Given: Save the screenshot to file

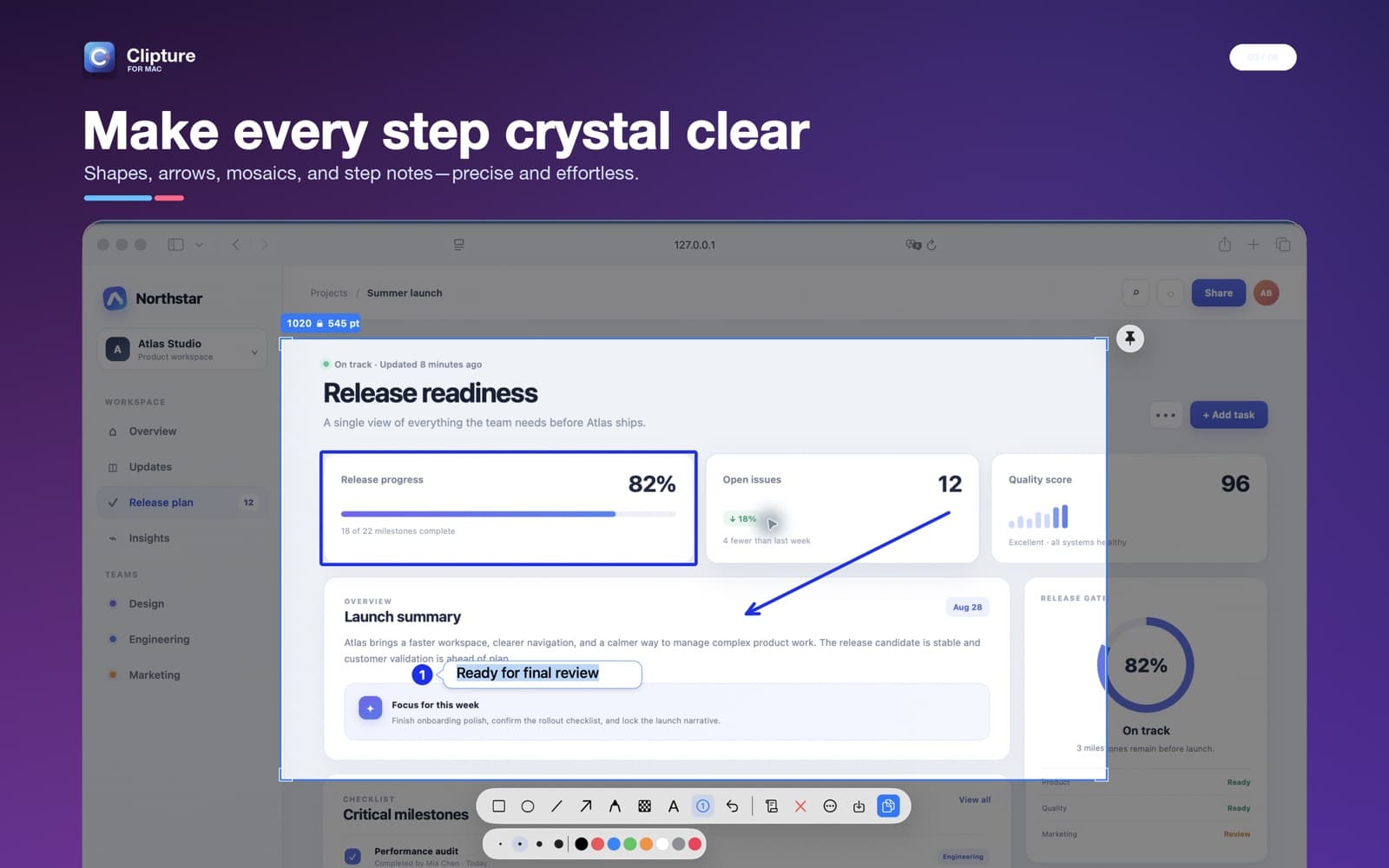Looking at the screenshot, I should click(859, 806).
